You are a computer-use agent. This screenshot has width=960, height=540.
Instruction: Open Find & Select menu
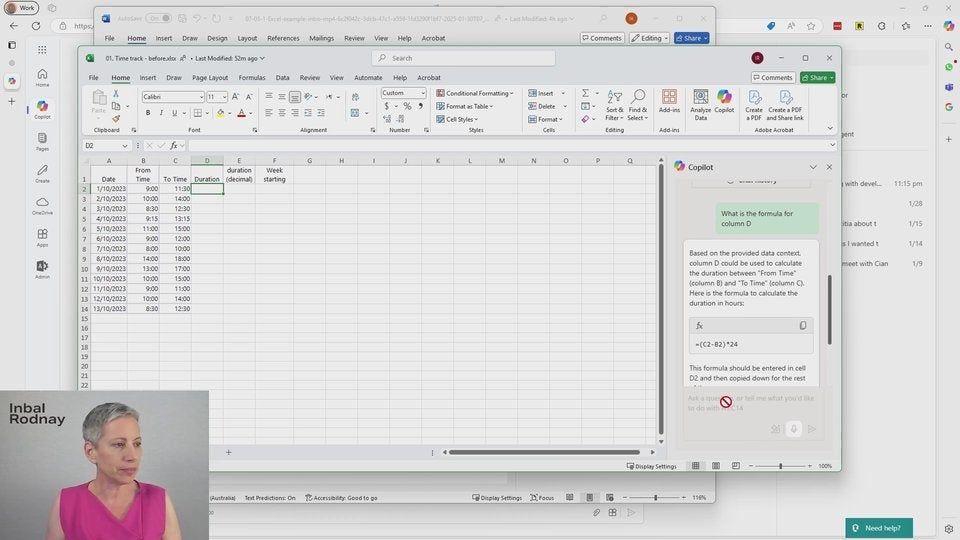coord(637,105)
